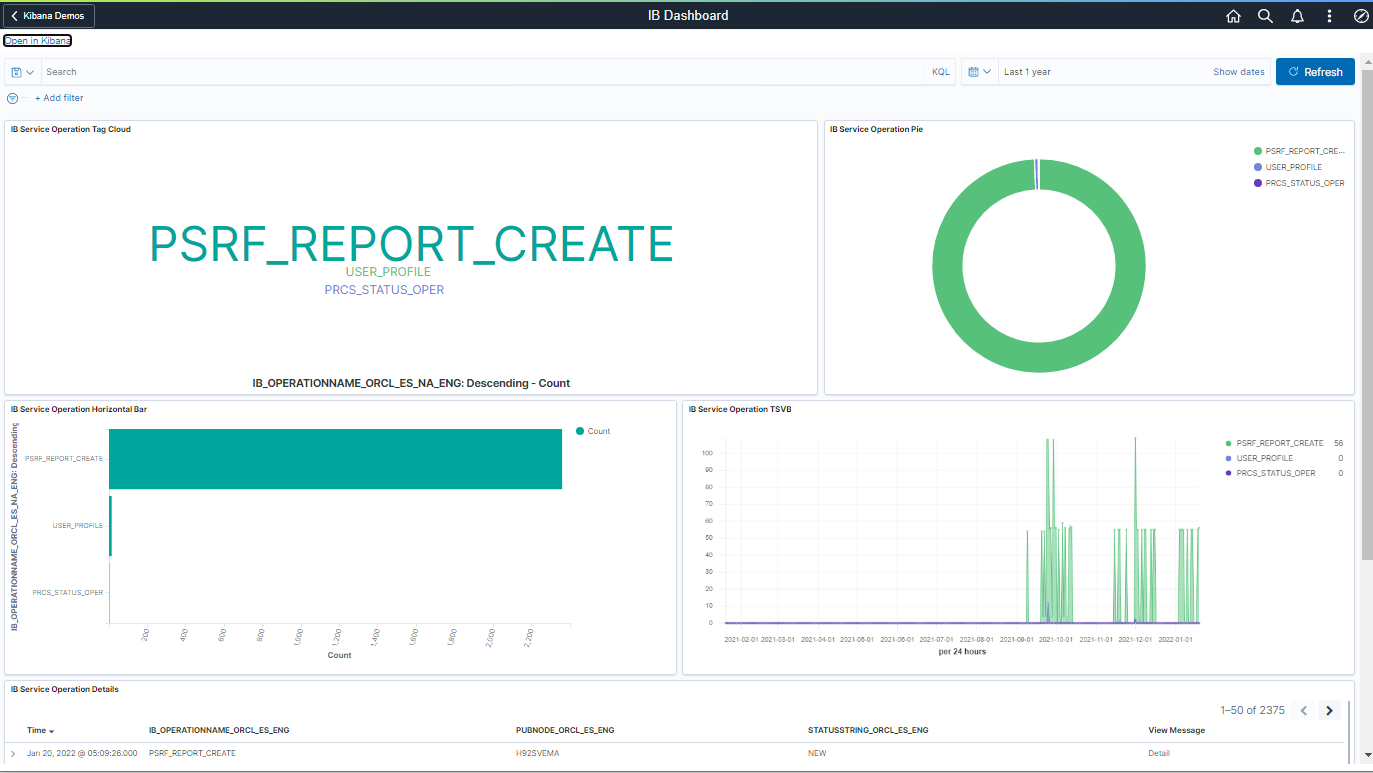Viewport: 1373px width, 773px height.
Task: Open the vertical dots actions menu
Action: (x=1329, y=16)
